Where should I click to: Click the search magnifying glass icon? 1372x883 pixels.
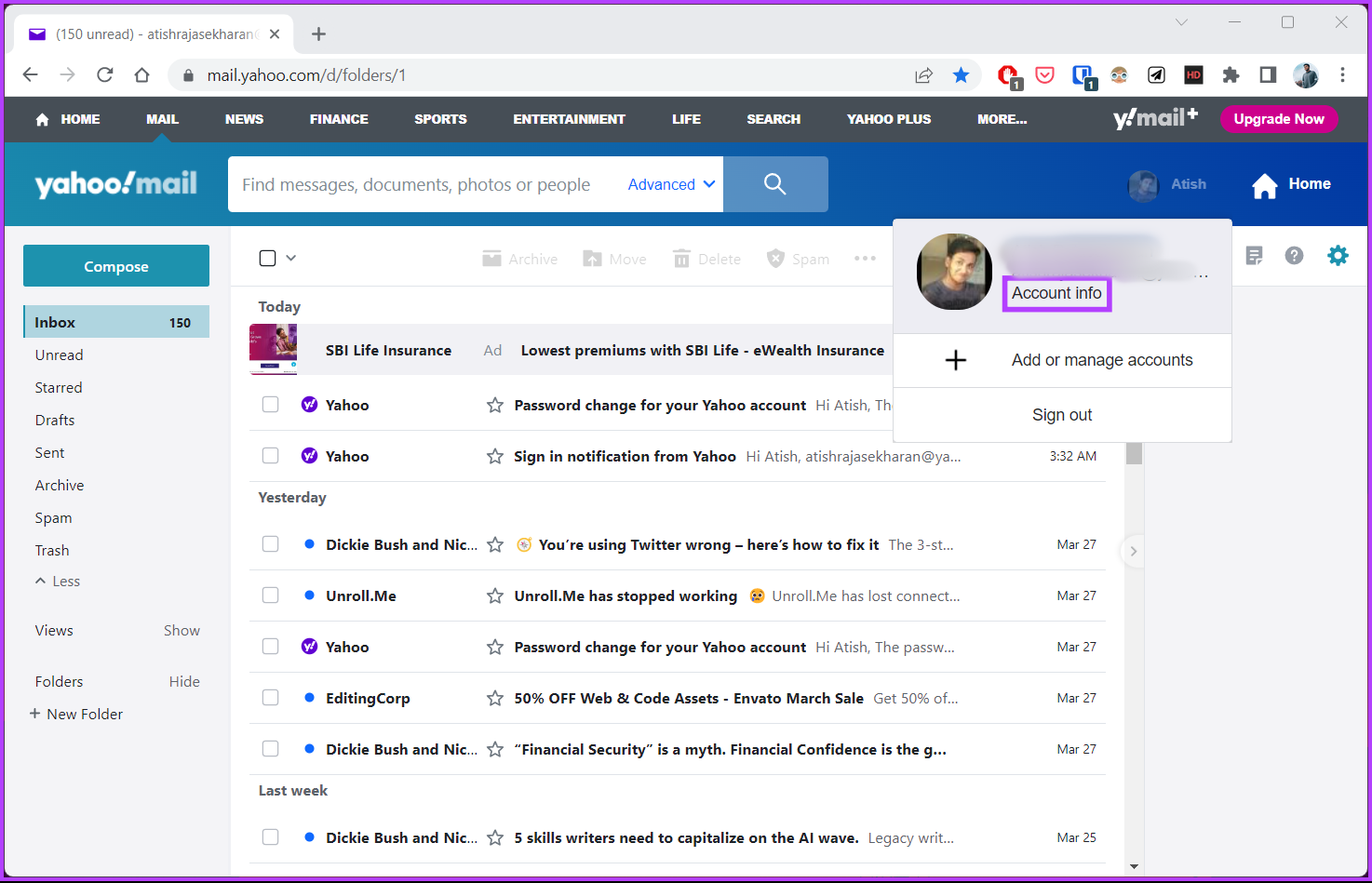[x=775, y=183]
